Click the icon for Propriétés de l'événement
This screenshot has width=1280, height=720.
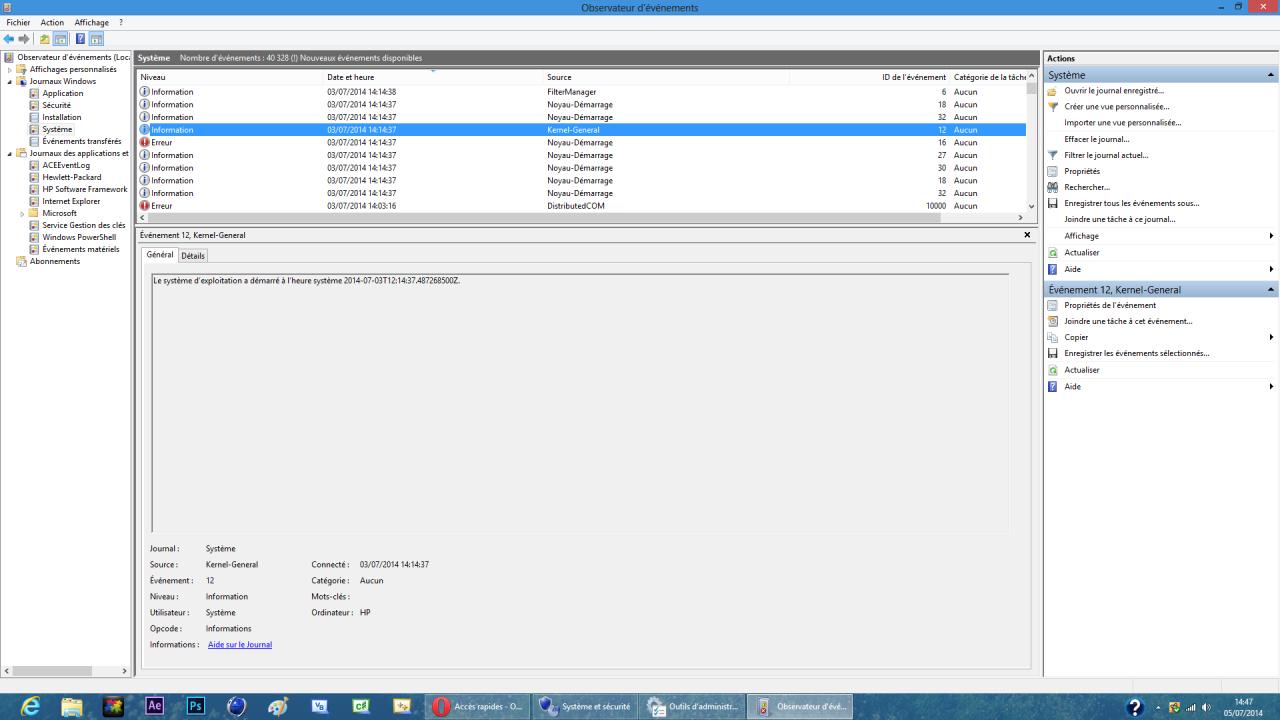pyautogui.click(x=1052, y=305)
